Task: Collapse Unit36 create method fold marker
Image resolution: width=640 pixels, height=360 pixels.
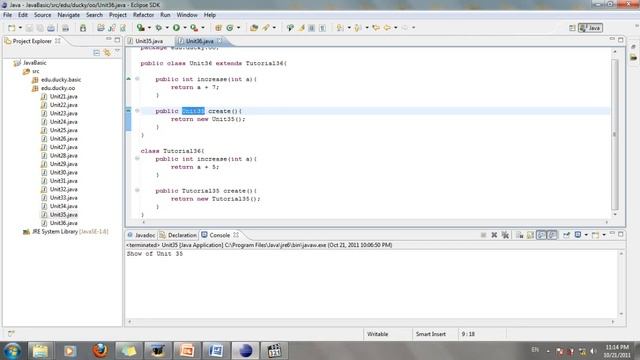Action: point(137,111)
